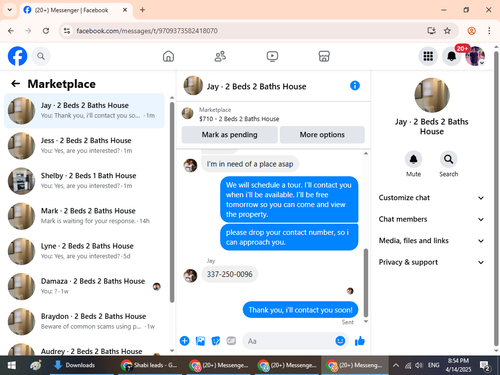Show hidden system tray icons
Image resolution: width=500 pixels, height=375 pixels.
(396, 365)
